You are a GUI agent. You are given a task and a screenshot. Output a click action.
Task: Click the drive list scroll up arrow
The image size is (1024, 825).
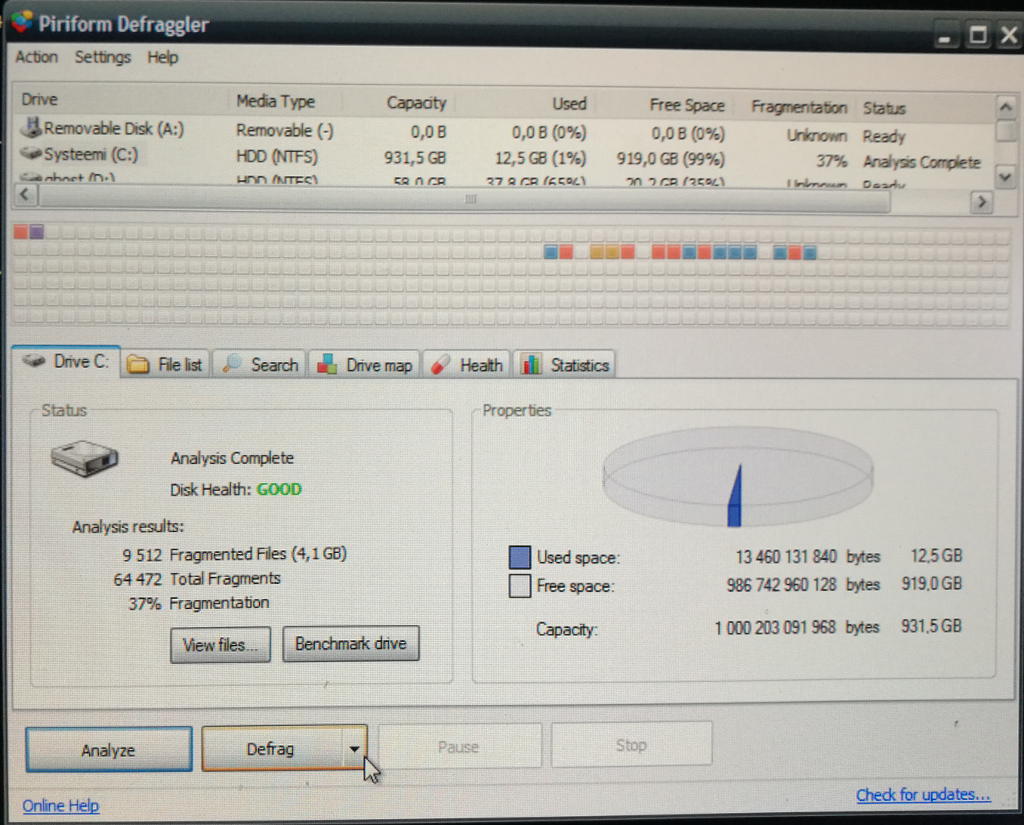tap(1006, 106)
